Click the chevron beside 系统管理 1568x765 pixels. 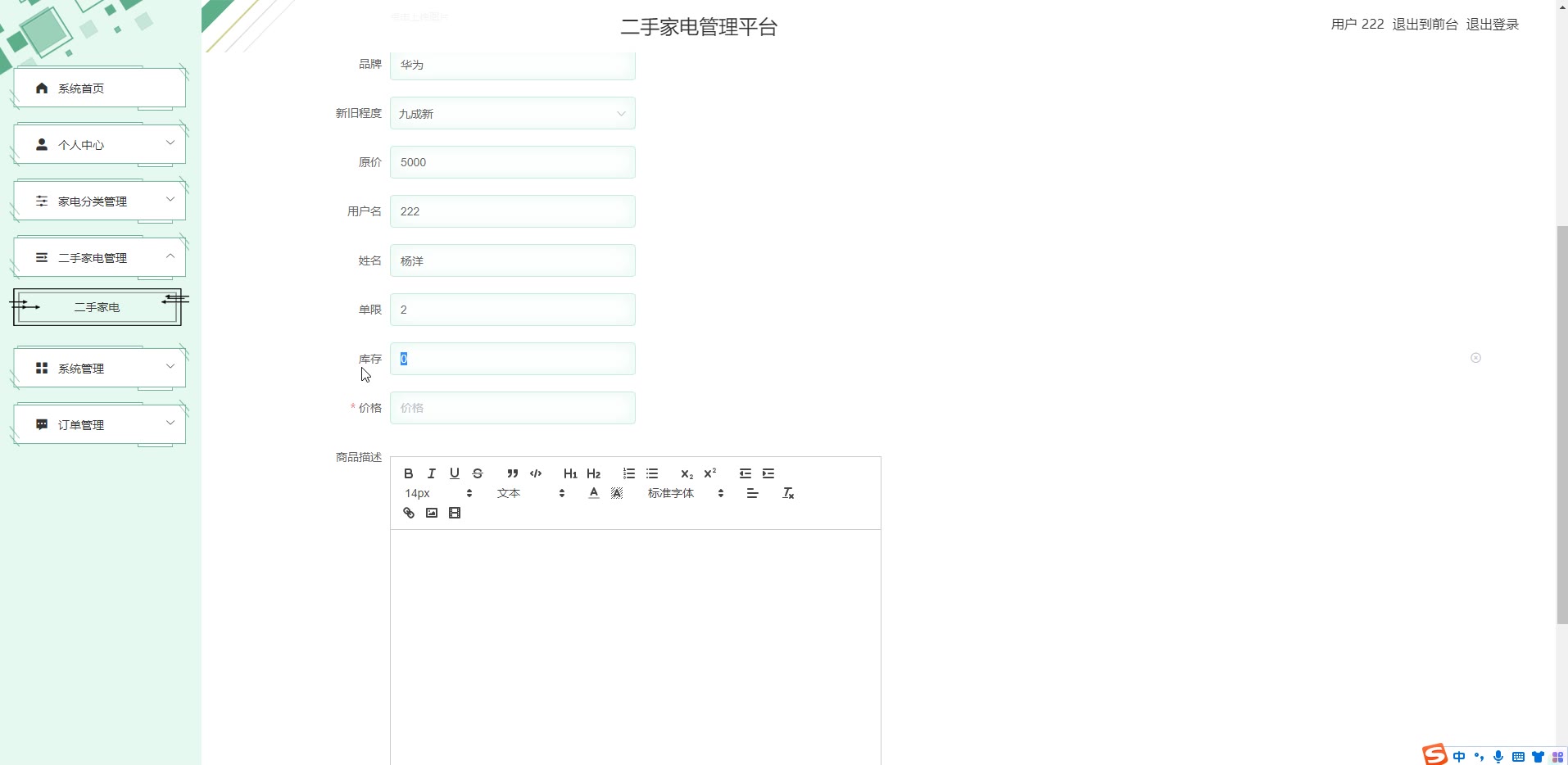click(x=170, y=366)
